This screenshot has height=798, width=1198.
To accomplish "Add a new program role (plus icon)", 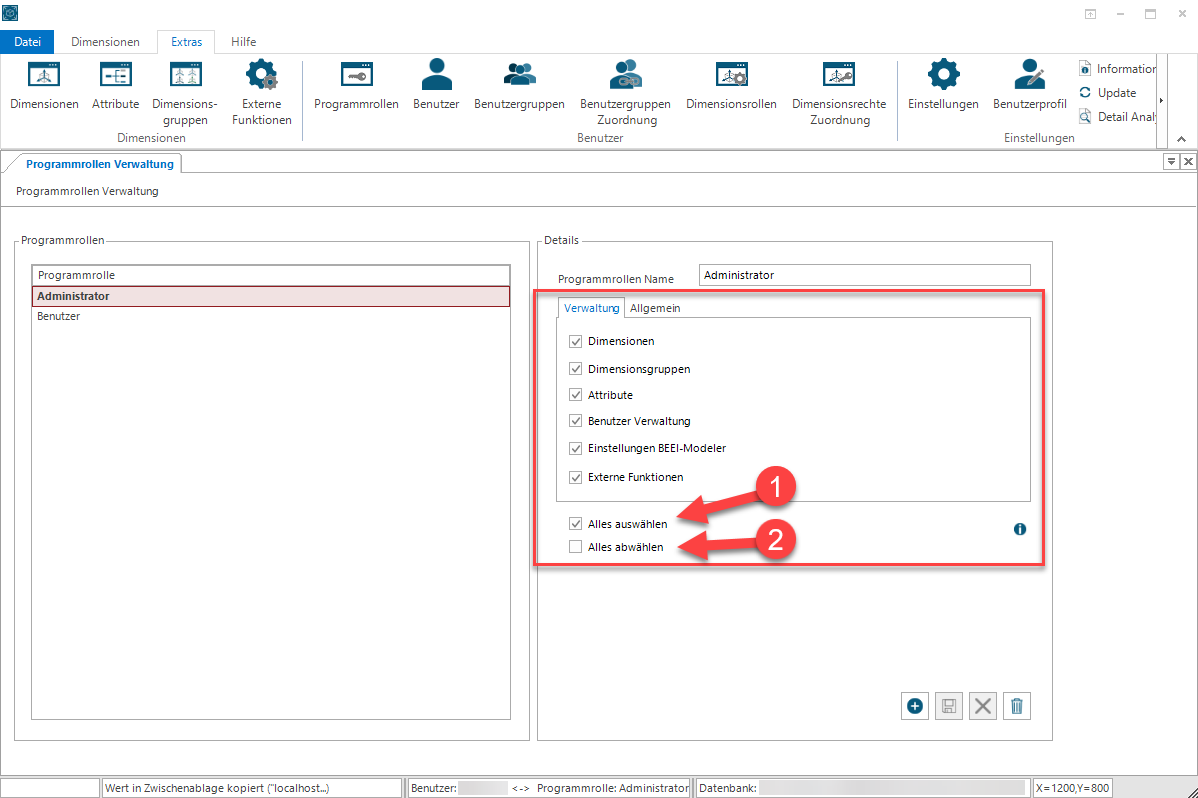I will pyautogui.click(x=915, y=706).
